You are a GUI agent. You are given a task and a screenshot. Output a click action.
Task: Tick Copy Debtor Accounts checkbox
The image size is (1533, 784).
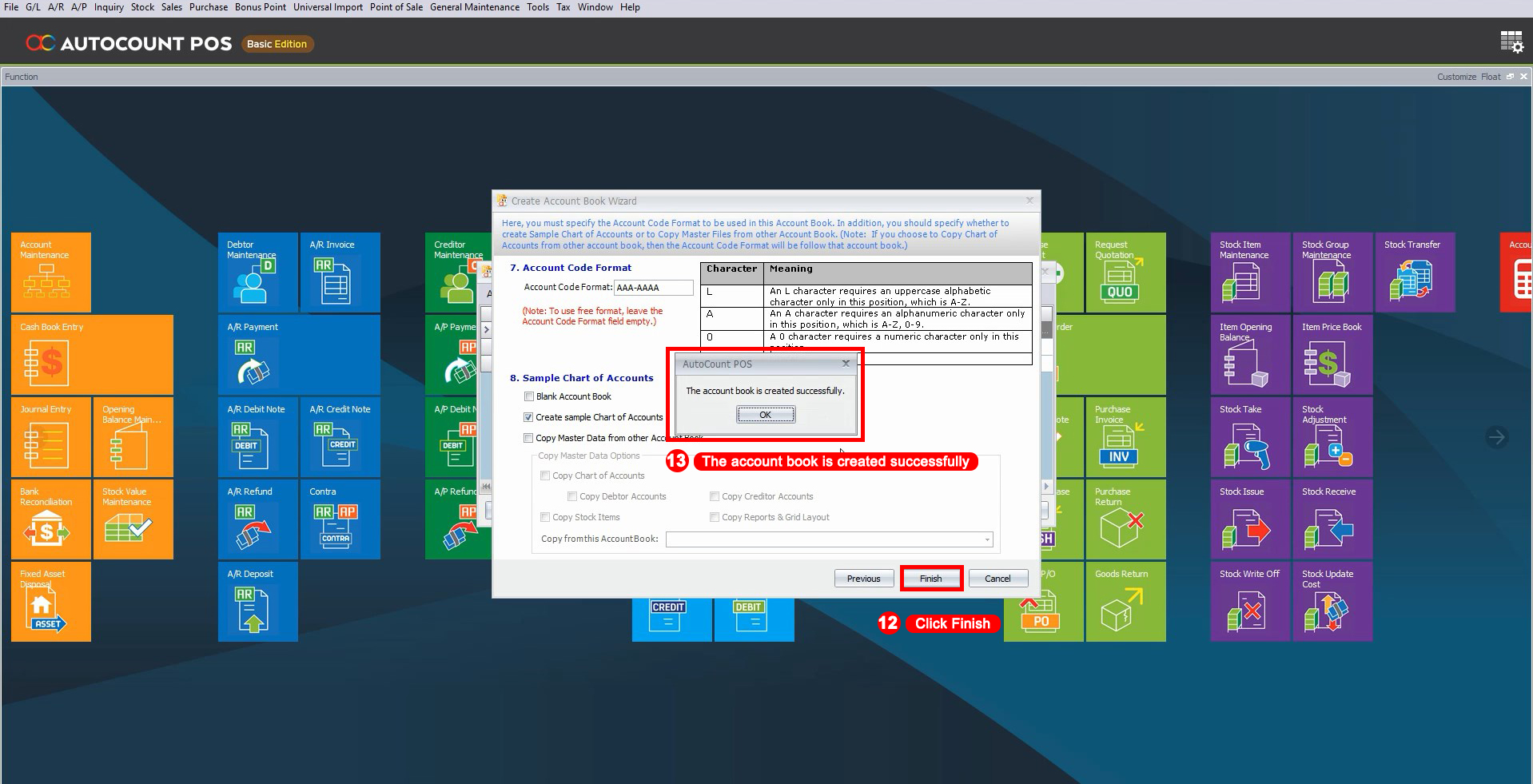pos(572,496)
